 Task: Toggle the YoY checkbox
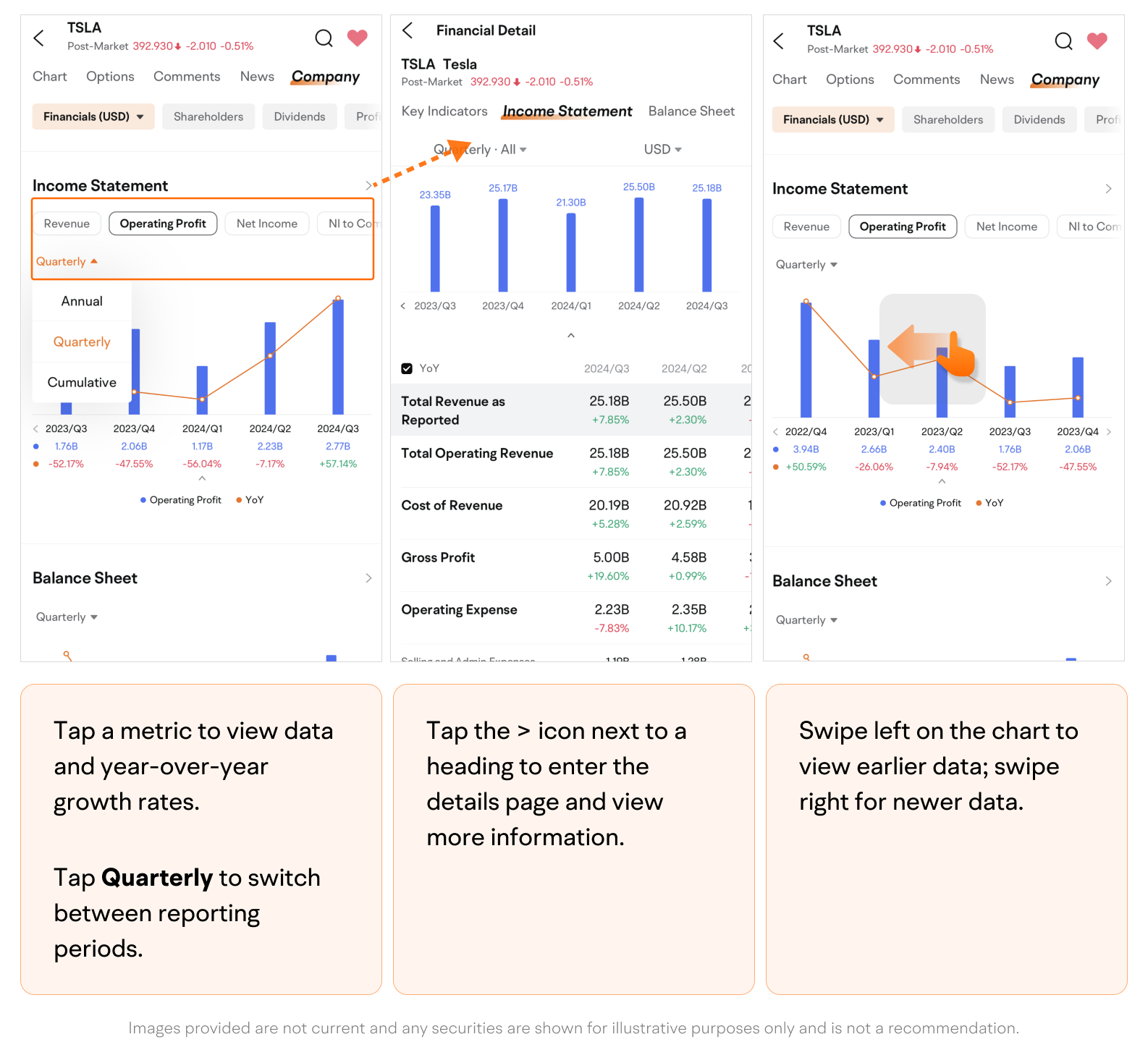pos(407,368)
